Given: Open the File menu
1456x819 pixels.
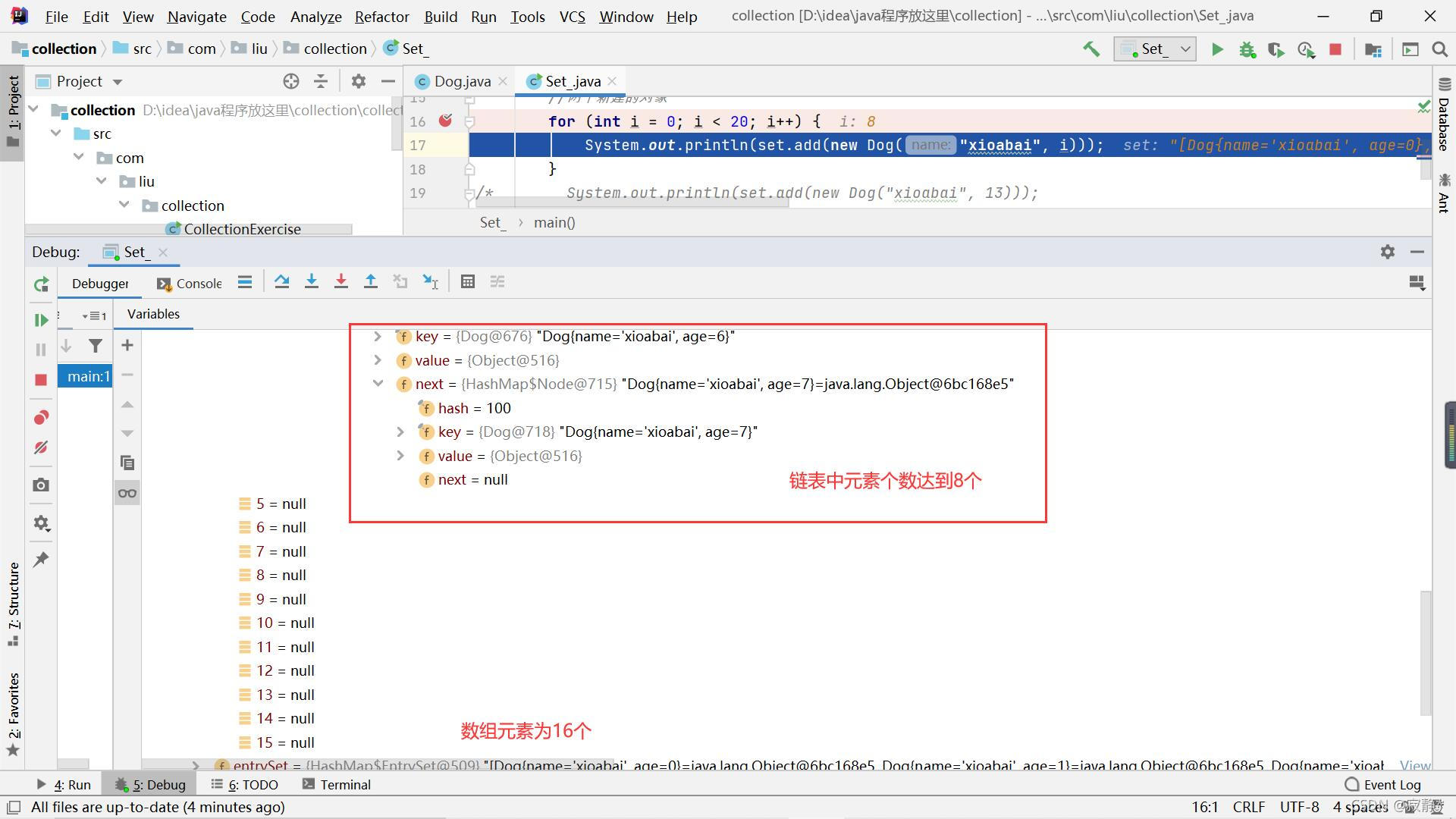Looking at the screenshot, I should coord(56,17).
